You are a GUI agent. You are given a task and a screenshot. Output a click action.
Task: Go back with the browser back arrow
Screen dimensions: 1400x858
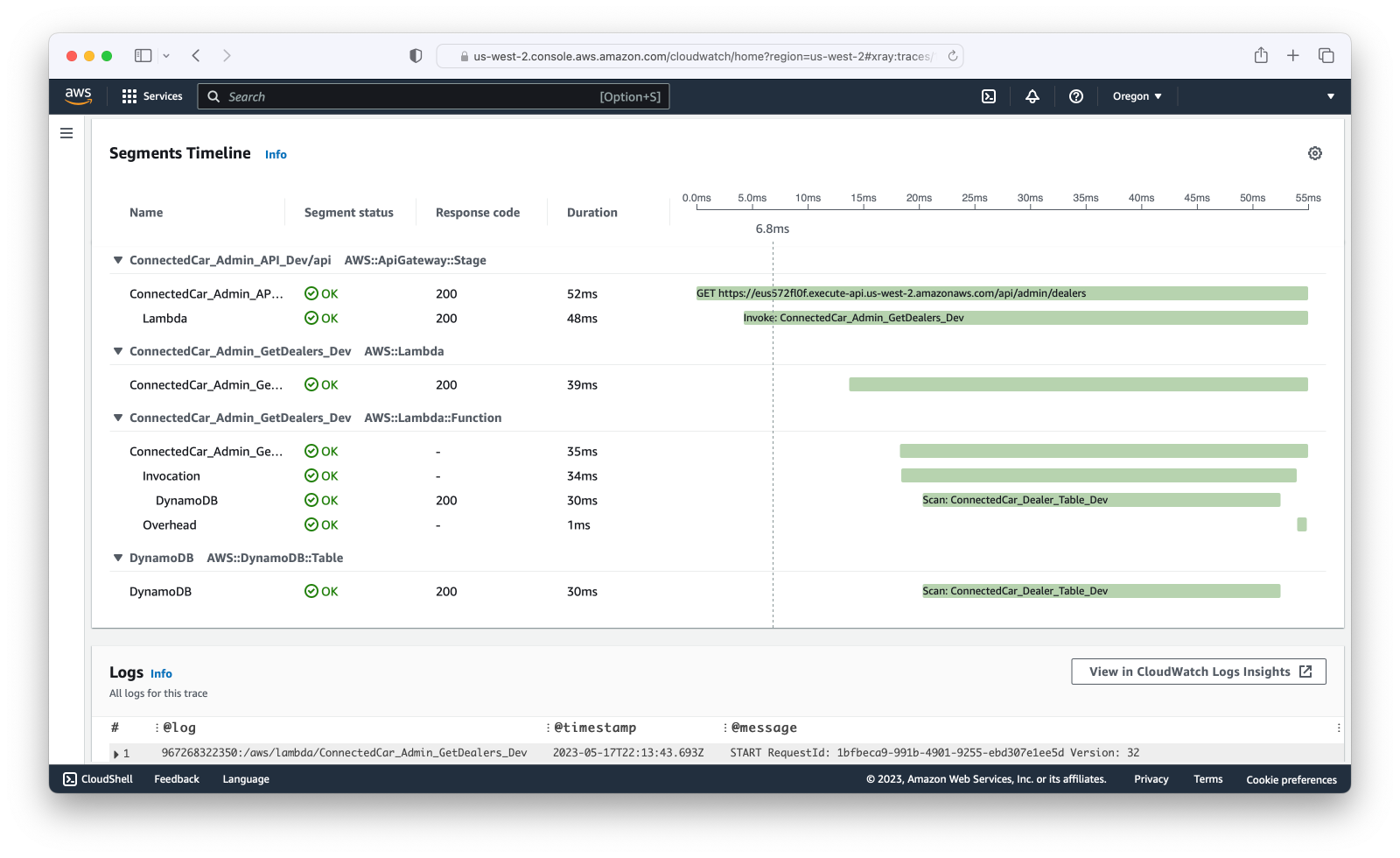pyautogui.click(x=196, y=55)
